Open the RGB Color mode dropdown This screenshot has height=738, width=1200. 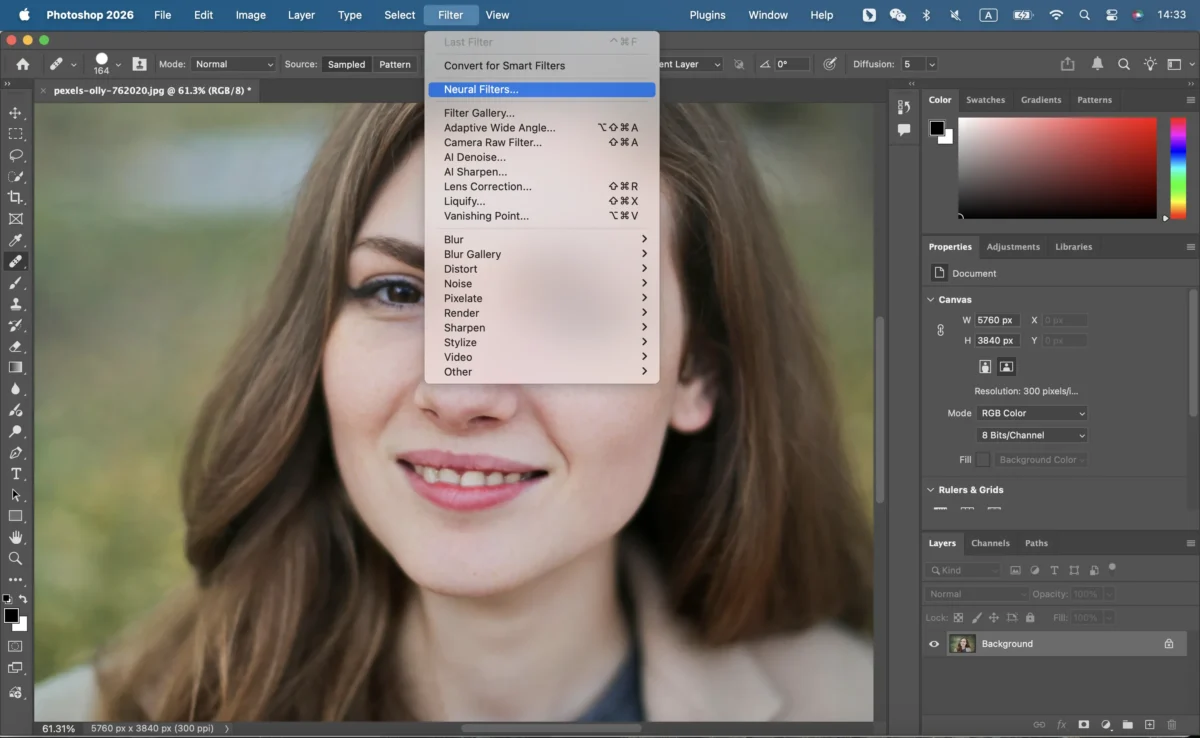click(1032, 413)
